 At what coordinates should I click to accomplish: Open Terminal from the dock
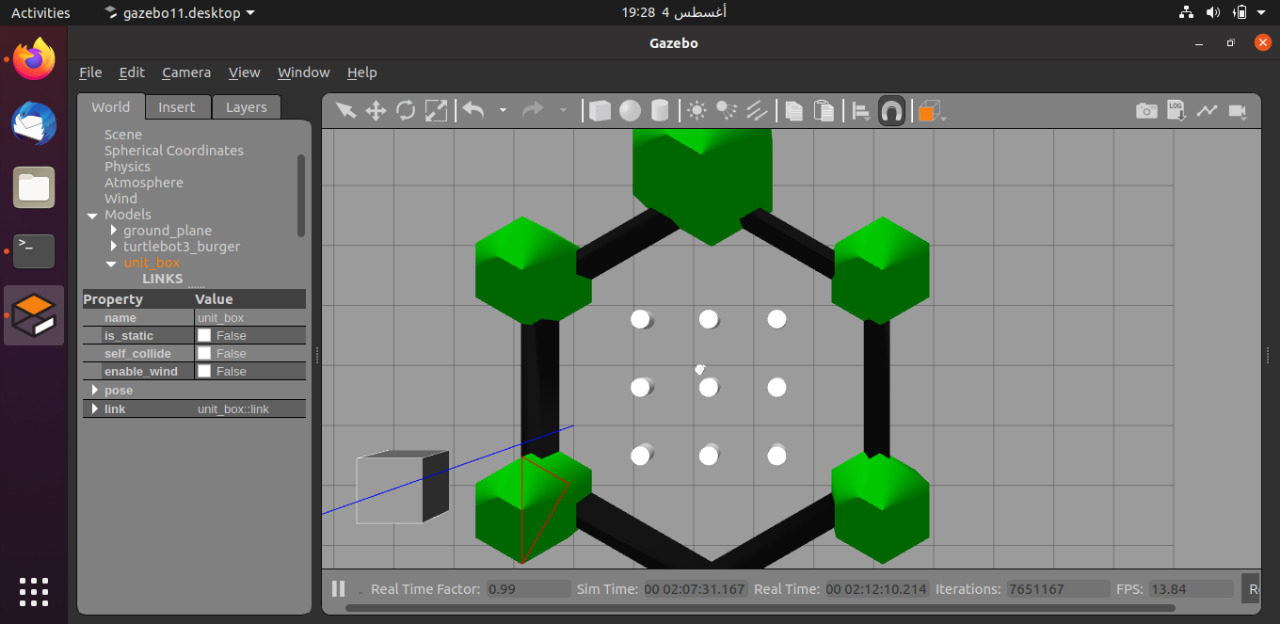pyautogui.click(x=34, y=251)
